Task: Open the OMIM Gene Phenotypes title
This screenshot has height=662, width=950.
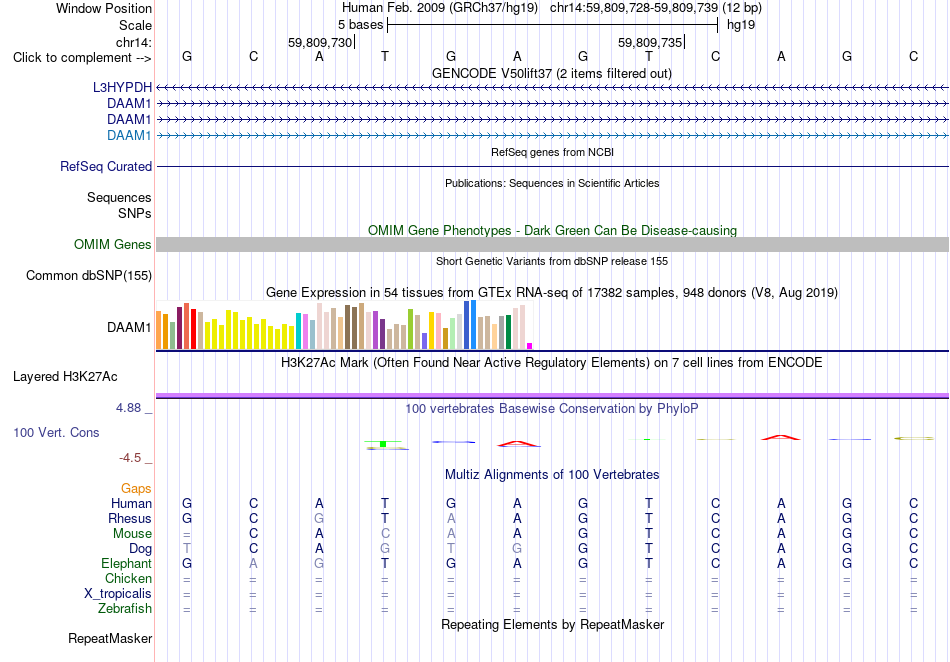Action: (552, 230)
